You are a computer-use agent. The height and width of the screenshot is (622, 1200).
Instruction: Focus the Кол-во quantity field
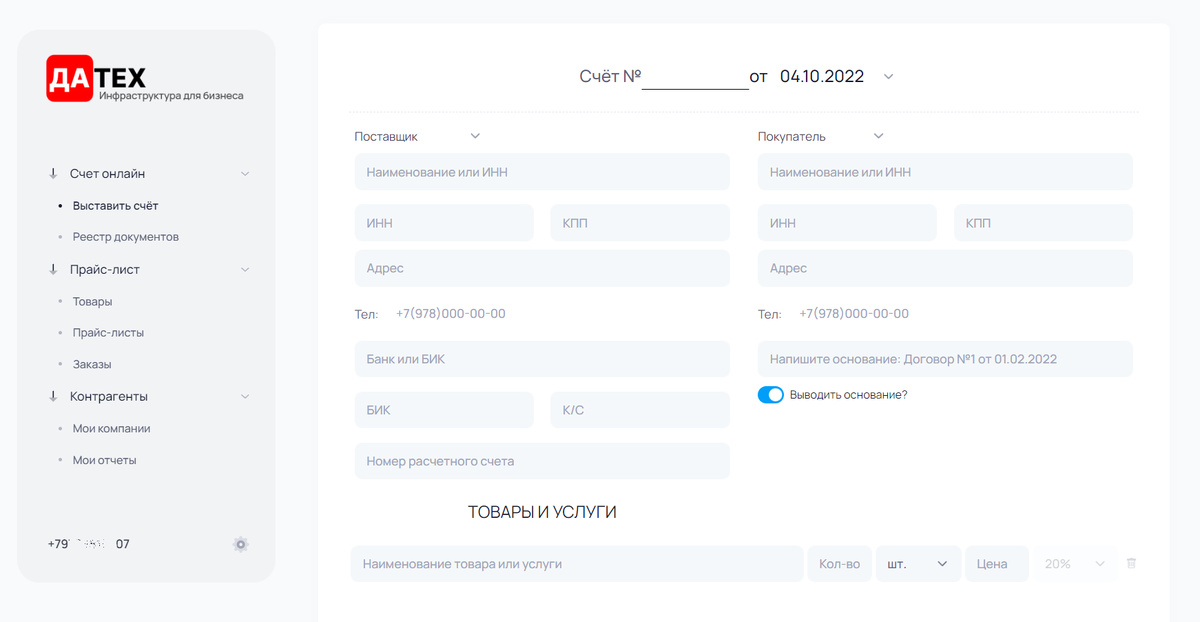point(839,564)
